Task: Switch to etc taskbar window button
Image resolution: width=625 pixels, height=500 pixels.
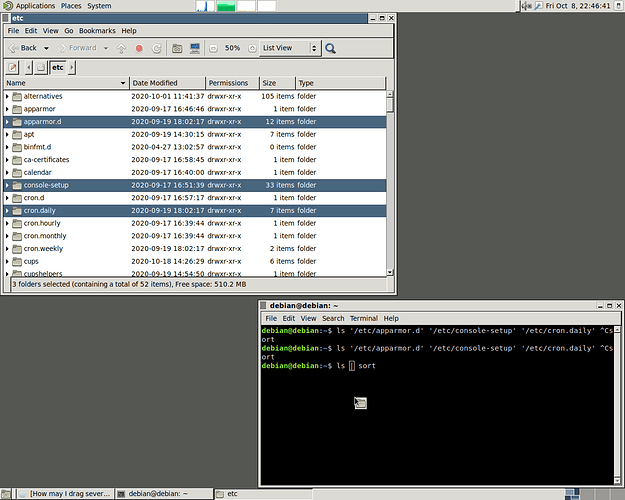Action: click(263, 494)
